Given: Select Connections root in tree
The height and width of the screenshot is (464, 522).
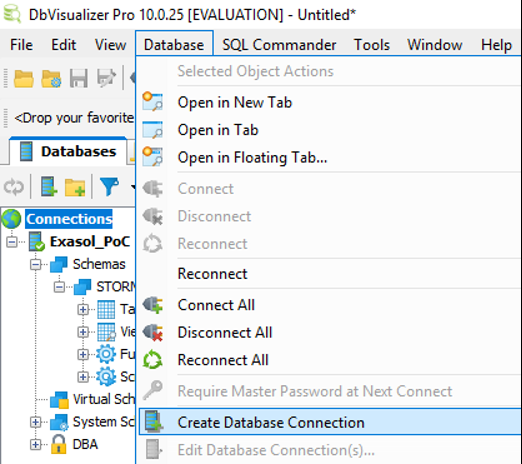Looking at the screenshot, I should click(x=69, y=219).
